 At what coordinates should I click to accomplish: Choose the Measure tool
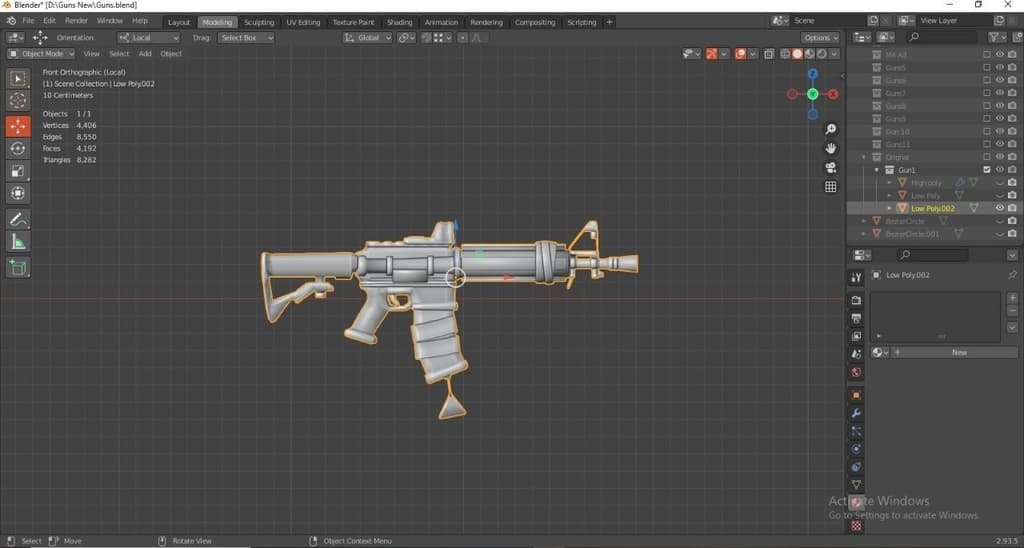[18, 242]
